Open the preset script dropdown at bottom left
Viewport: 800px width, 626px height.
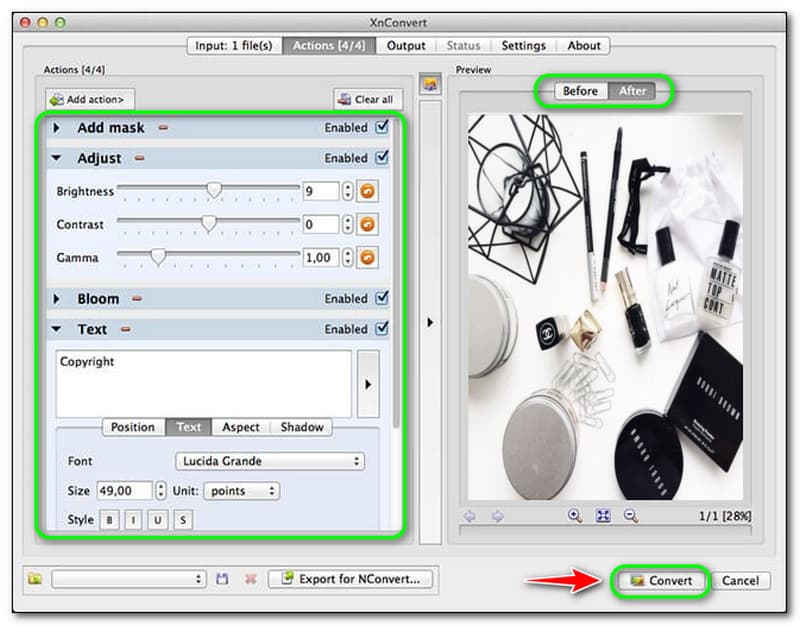coord(129,579)
